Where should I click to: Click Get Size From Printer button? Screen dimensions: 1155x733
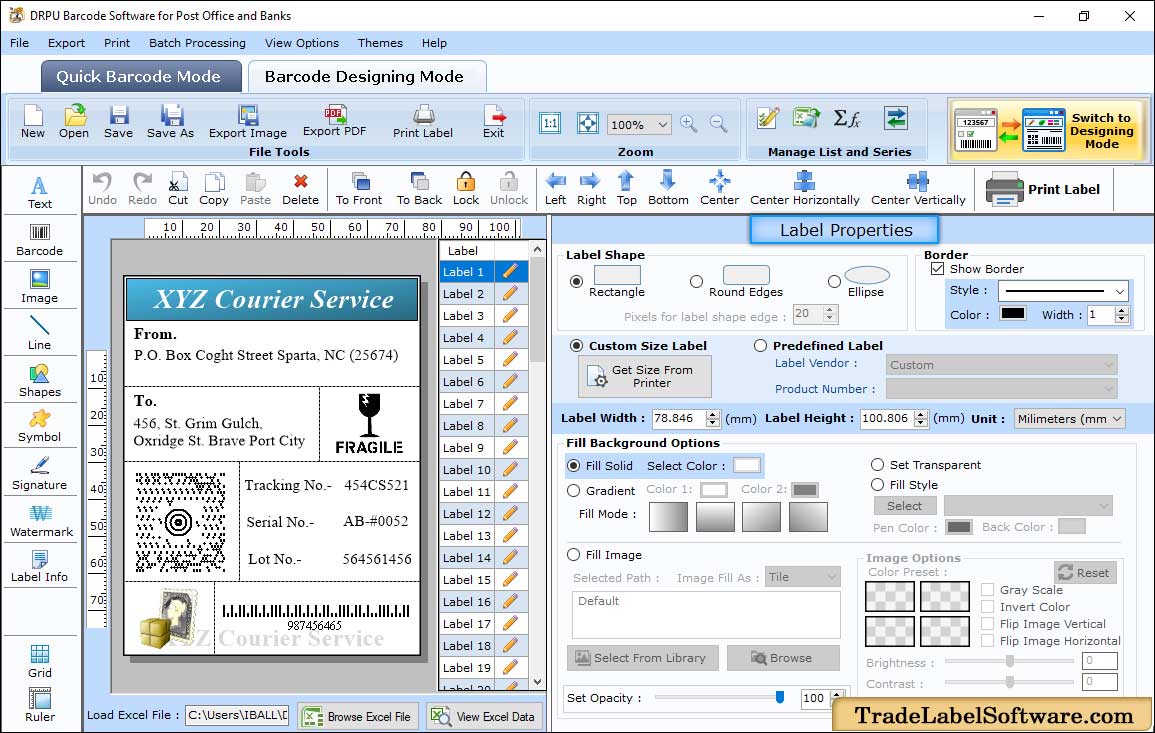pyautogui.click(x=645, y=376)
